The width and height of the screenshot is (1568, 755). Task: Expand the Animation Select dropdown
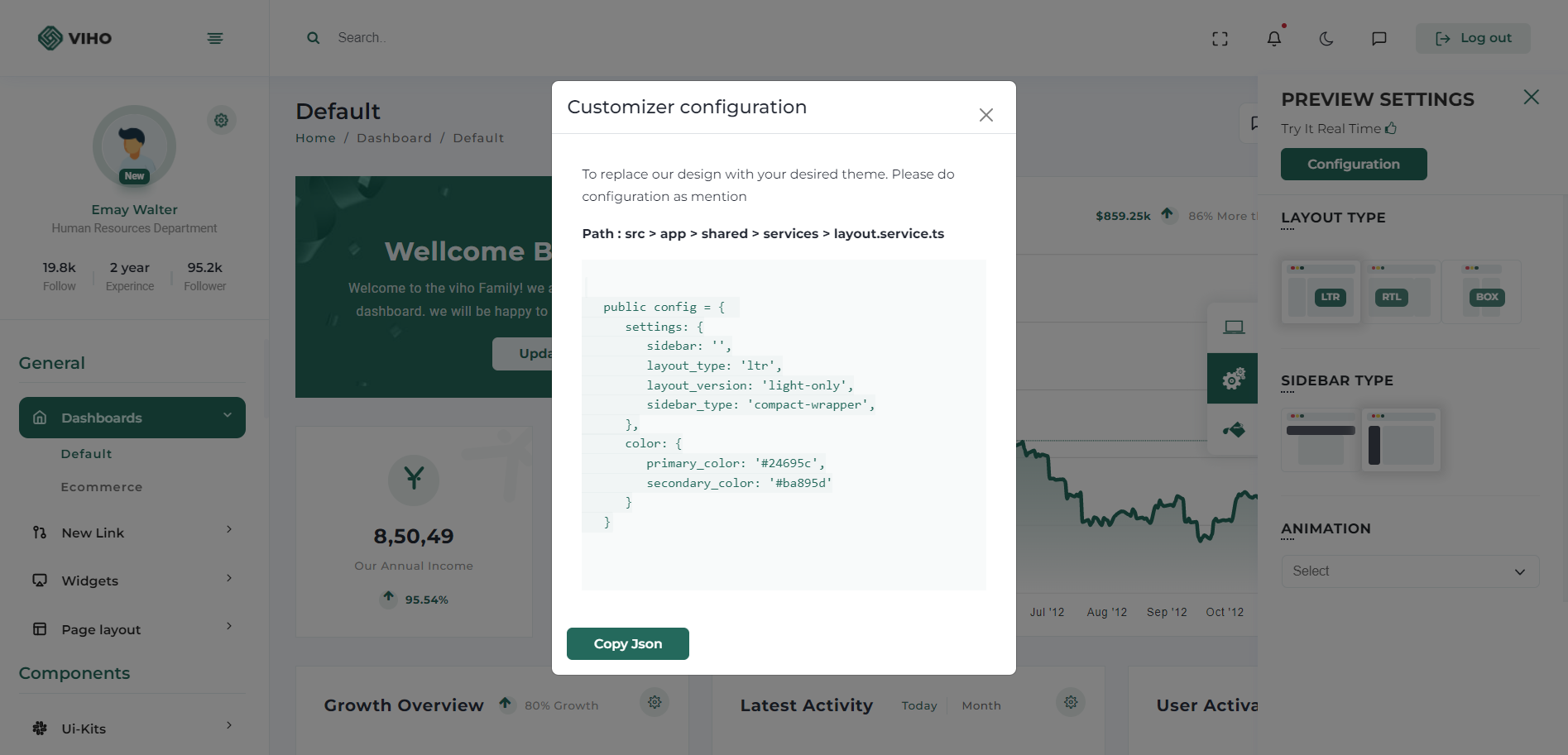(1410, 571)
